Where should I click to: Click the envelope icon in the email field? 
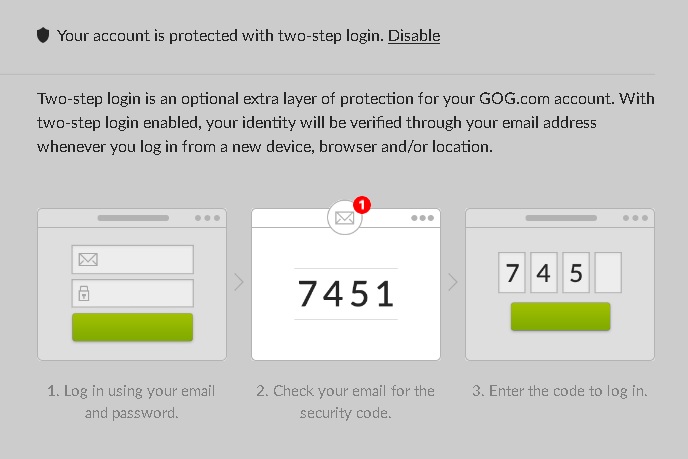[x=87, y=260]
